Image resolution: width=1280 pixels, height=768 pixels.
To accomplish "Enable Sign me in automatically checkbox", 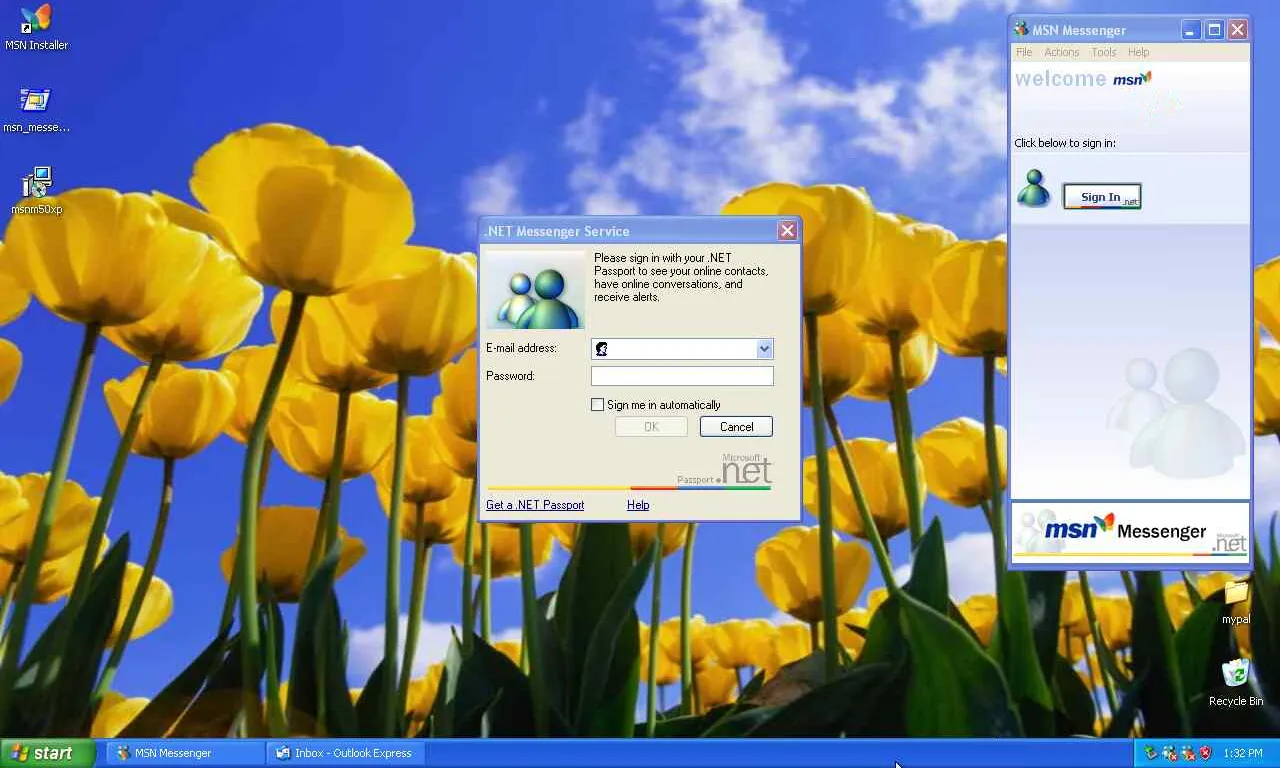I will click(598, 405).
